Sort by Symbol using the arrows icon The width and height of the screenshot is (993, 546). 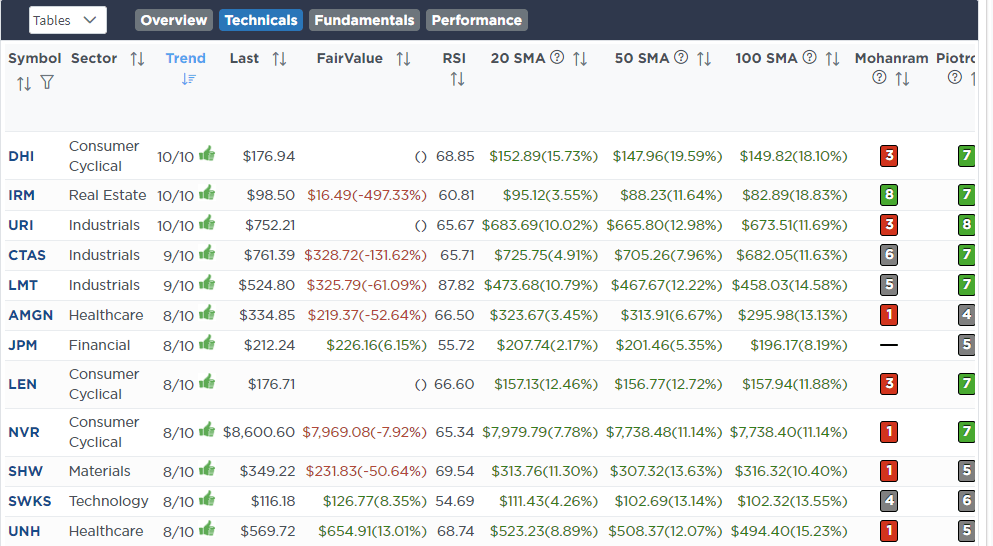point(23,83)
